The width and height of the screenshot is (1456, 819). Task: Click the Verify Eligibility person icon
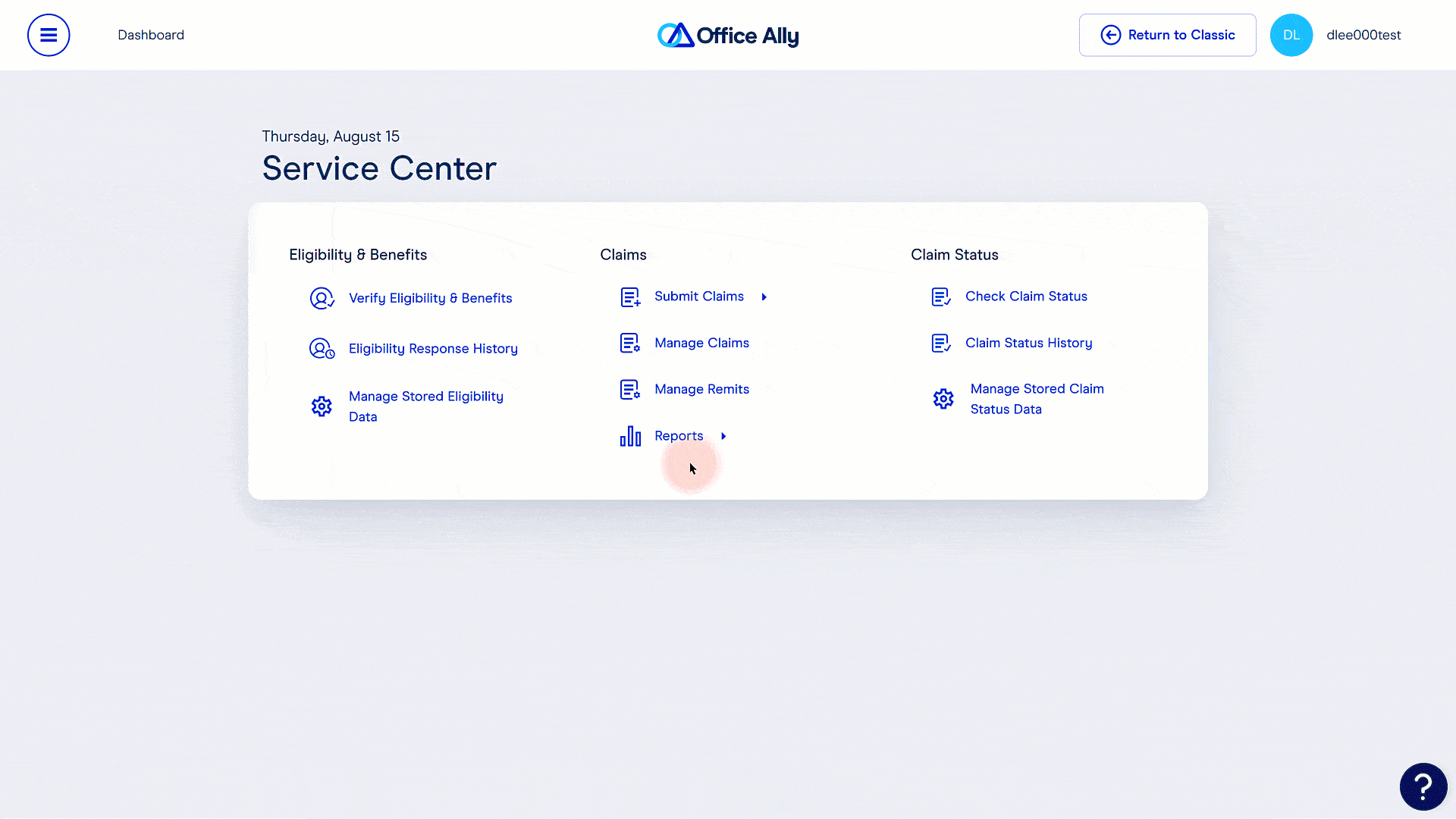click(322, 298)
